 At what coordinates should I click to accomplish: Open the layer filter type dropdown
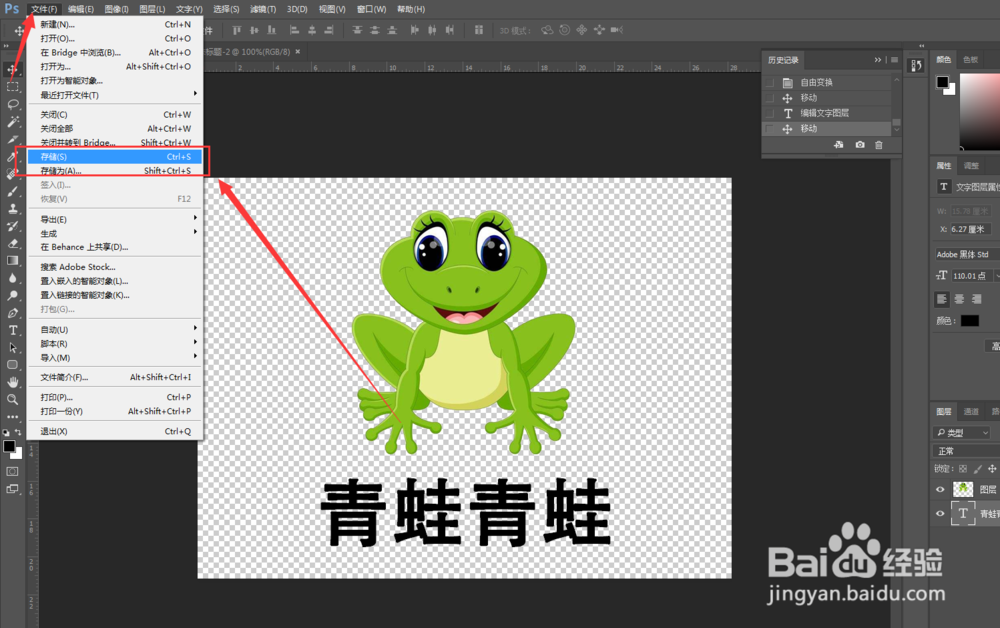pos(961,432)
